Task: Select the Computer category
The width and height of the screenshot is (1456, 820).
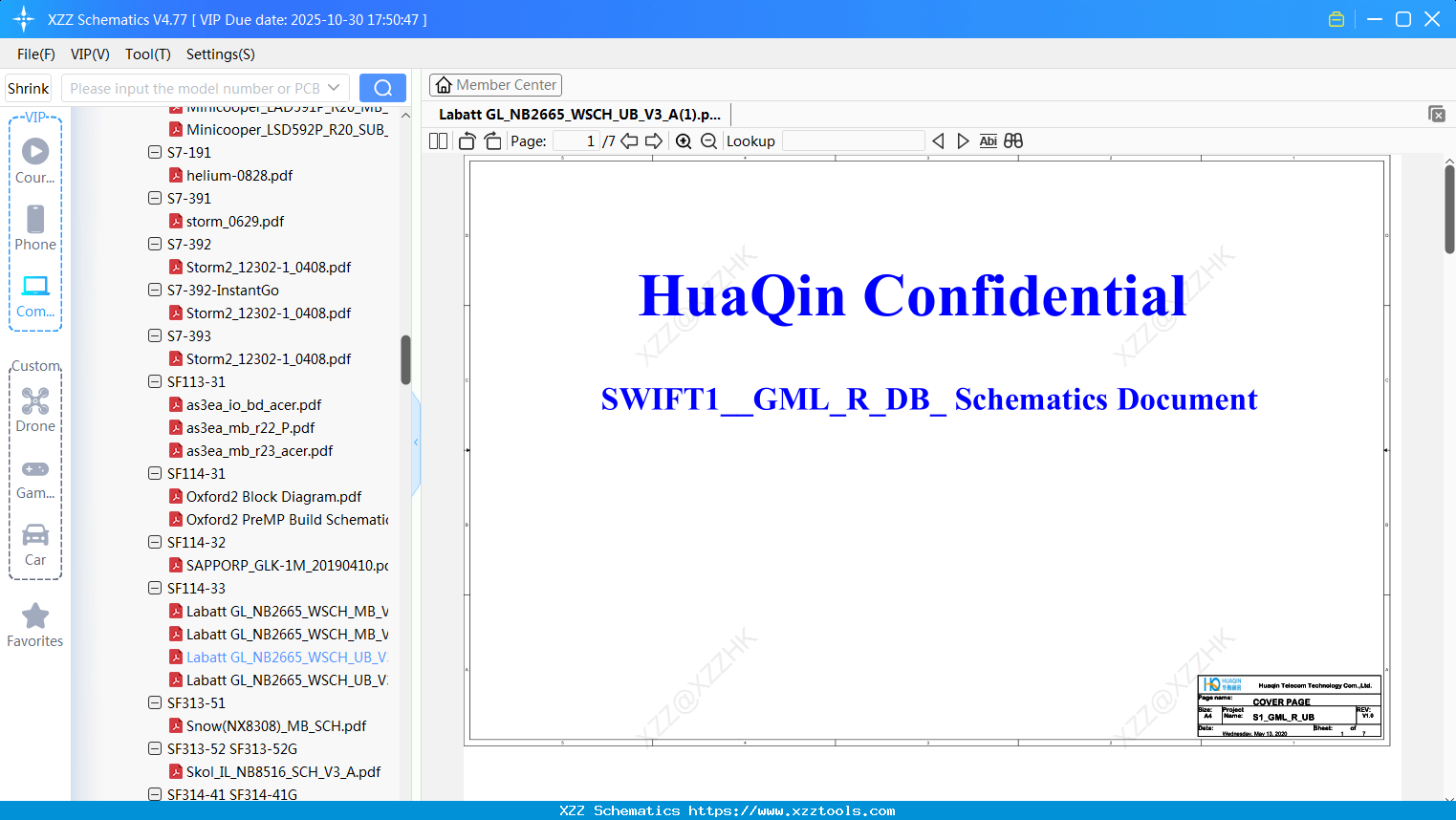Action: pyautogui.click(x=35, y=295)
